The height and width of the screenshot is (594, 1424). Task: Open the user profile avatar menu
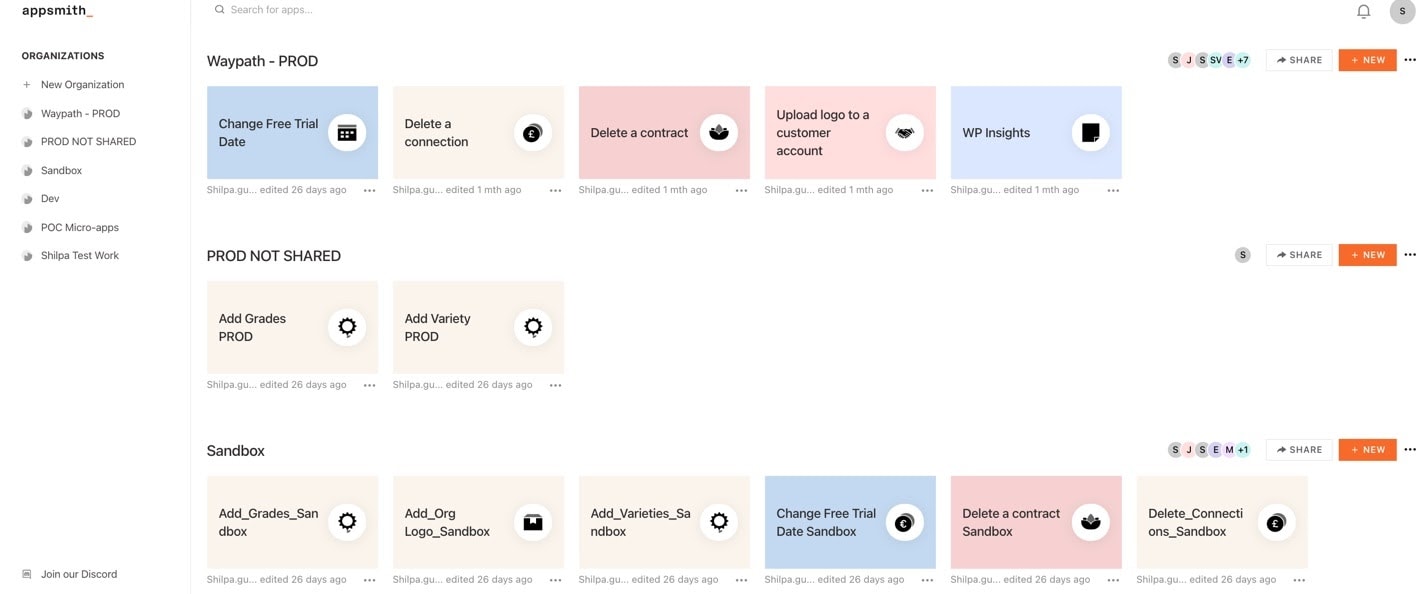click(1402, 11)
